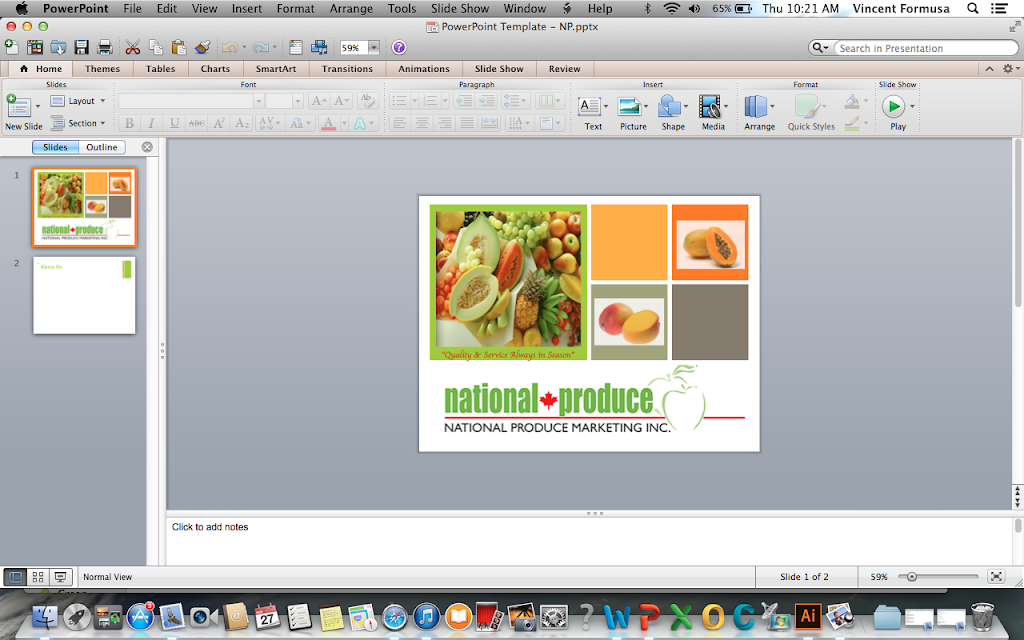Open the Charts ribbon tab
Image resolution: width=1024 pixels, height=640 pixels.
point(216,69)
